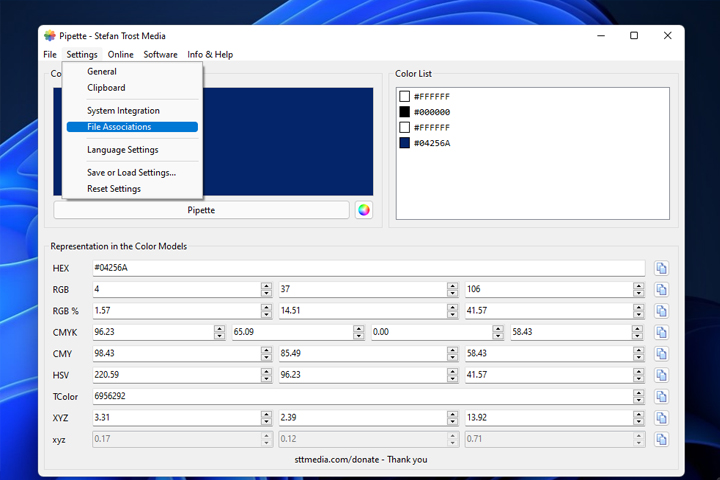Image resolution: width=720 pixels, height=480 pixels.
Task: Close the Settings menu in the menu bar
Action: [x=82, y=54]
